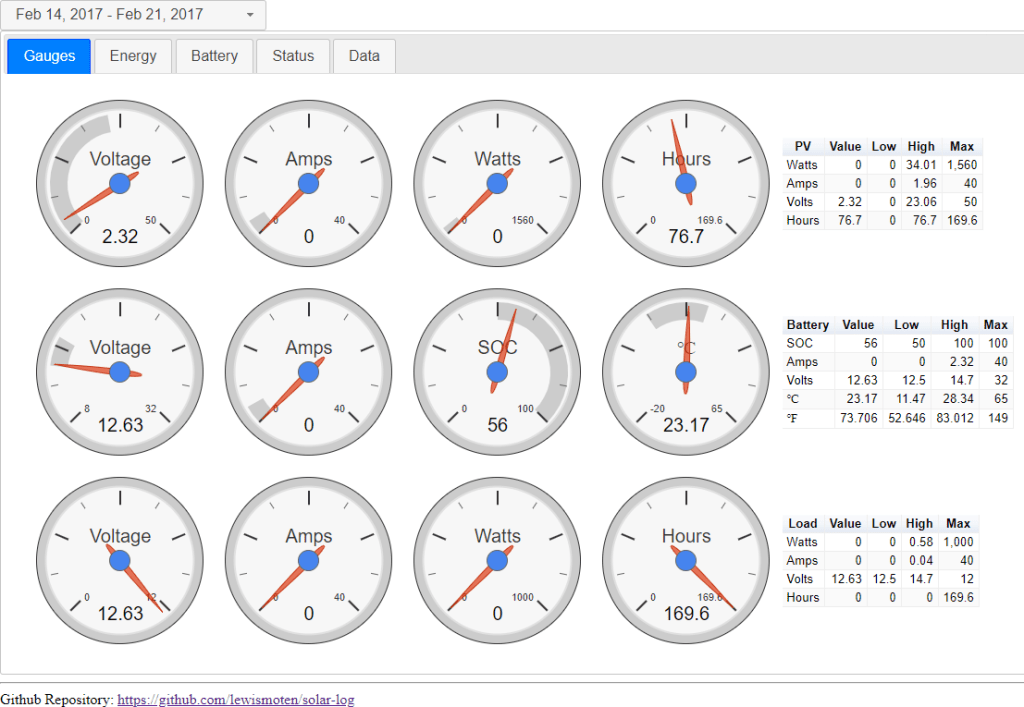
Task: Click the PV Voltage gauge reading 2.32
Action: (120, 183)
